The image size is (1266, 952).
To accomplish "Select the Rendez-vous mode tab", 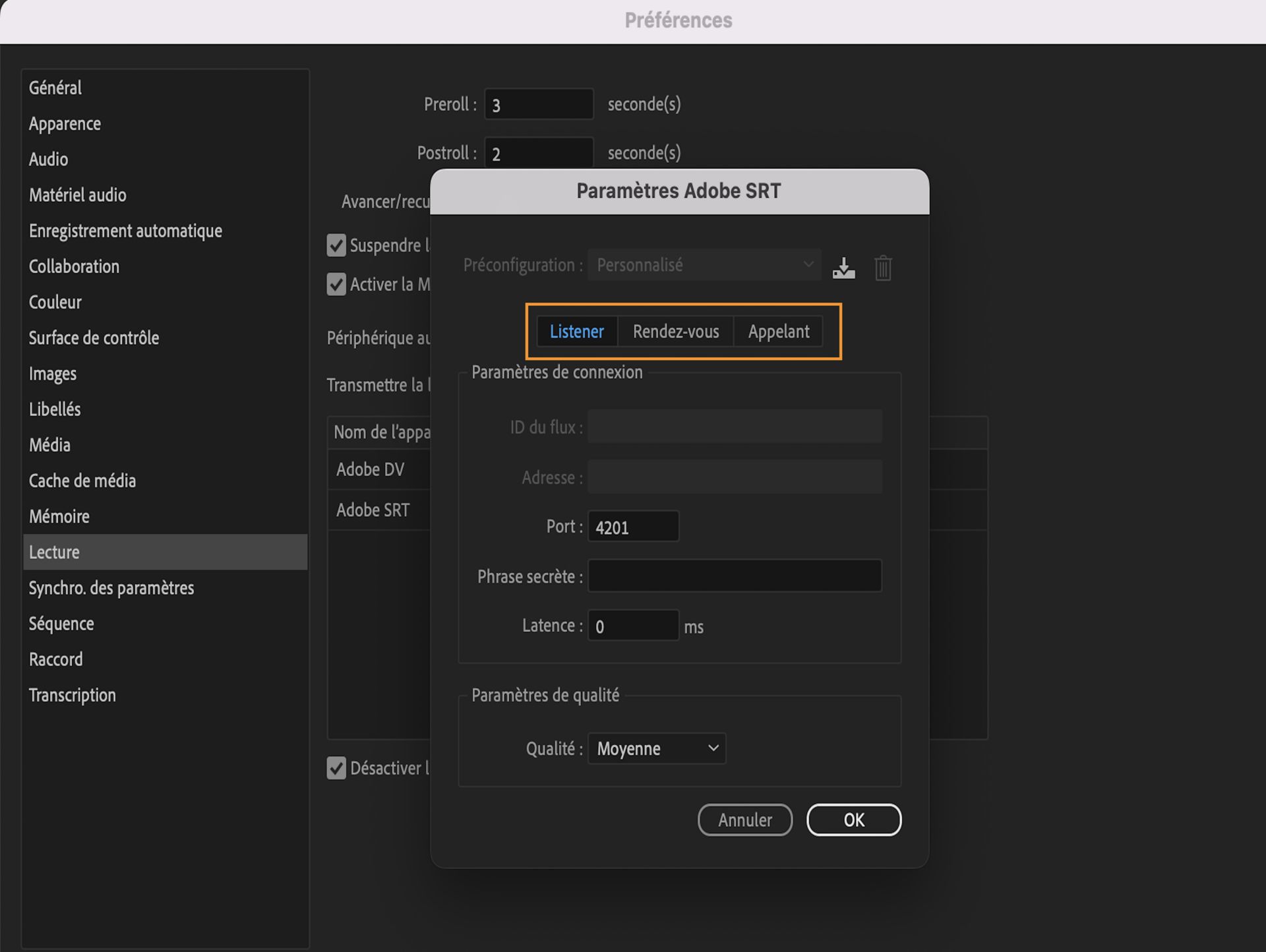I will tap(676, 332).
